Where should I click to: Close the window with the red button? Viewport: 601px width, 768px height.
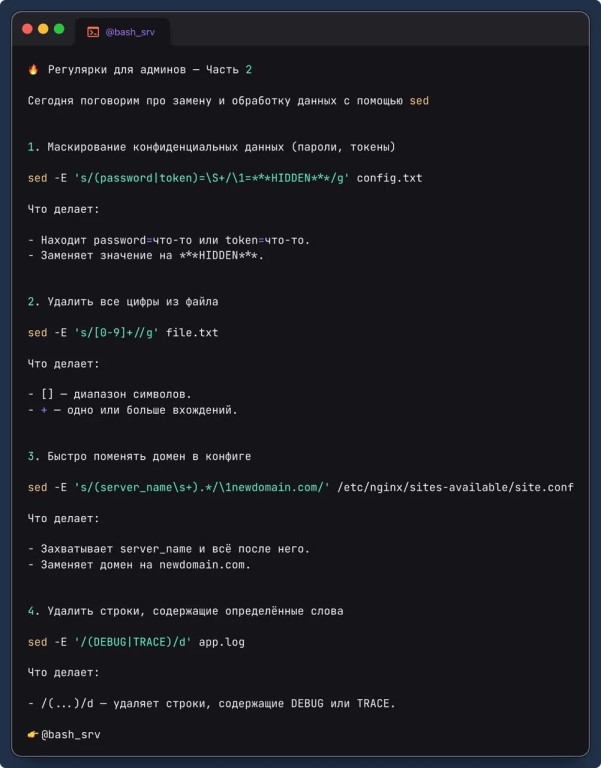pos(27,29)
